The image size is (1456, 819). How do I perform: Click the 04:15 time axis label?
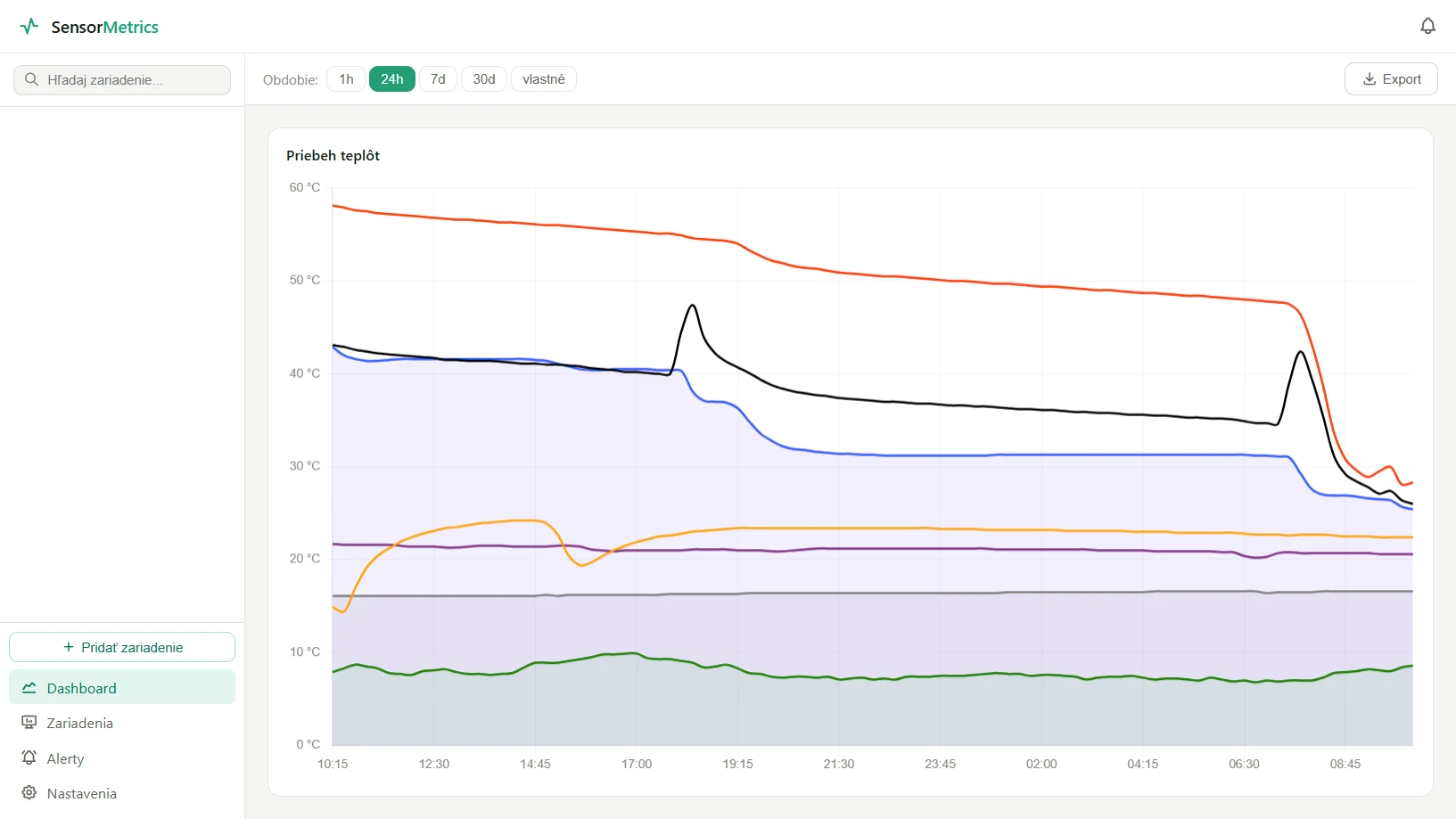[1143, 764]
